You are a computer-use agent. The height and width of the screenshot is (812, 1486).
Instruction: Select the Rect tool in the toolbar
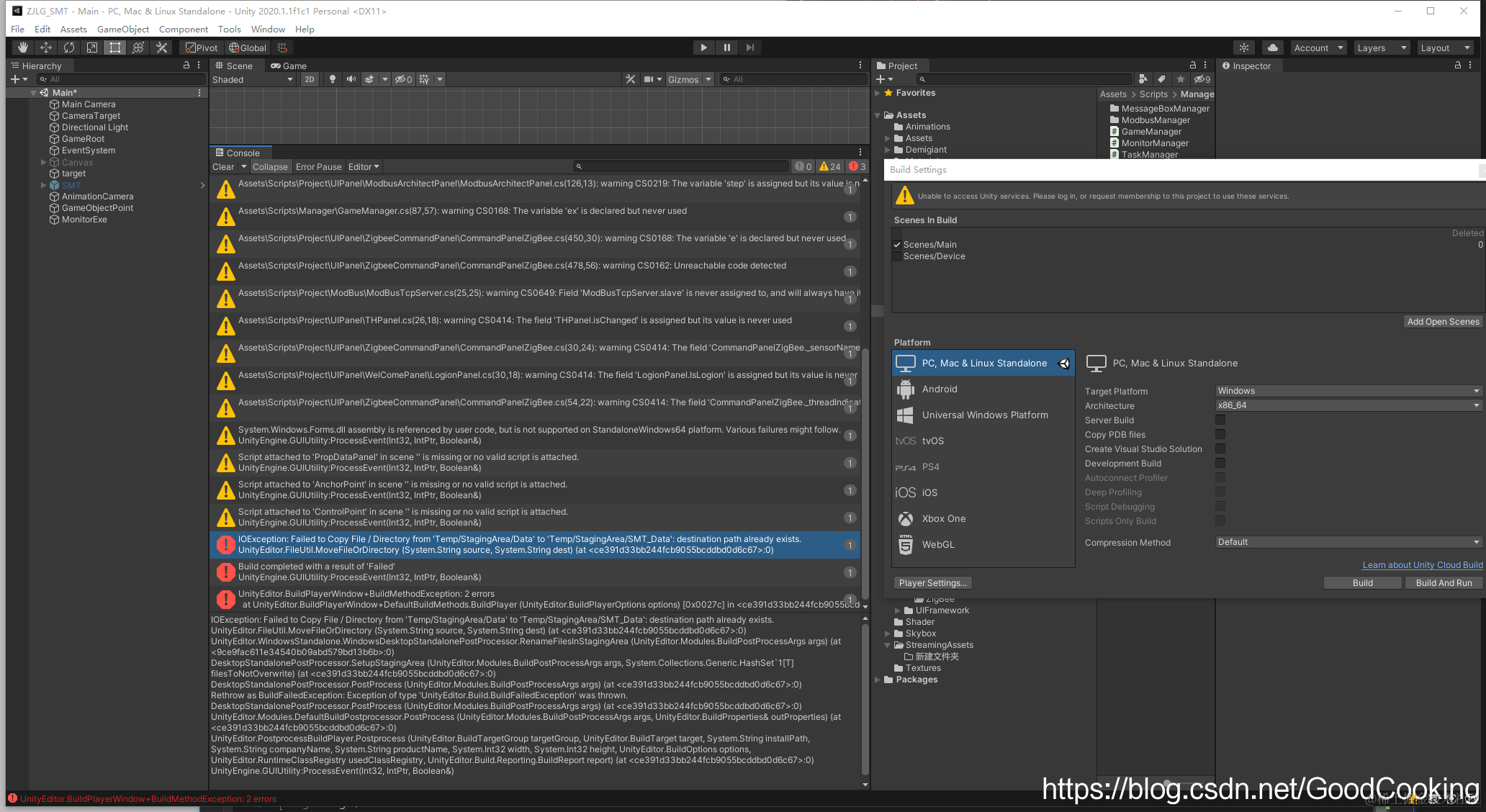[114, 47]
